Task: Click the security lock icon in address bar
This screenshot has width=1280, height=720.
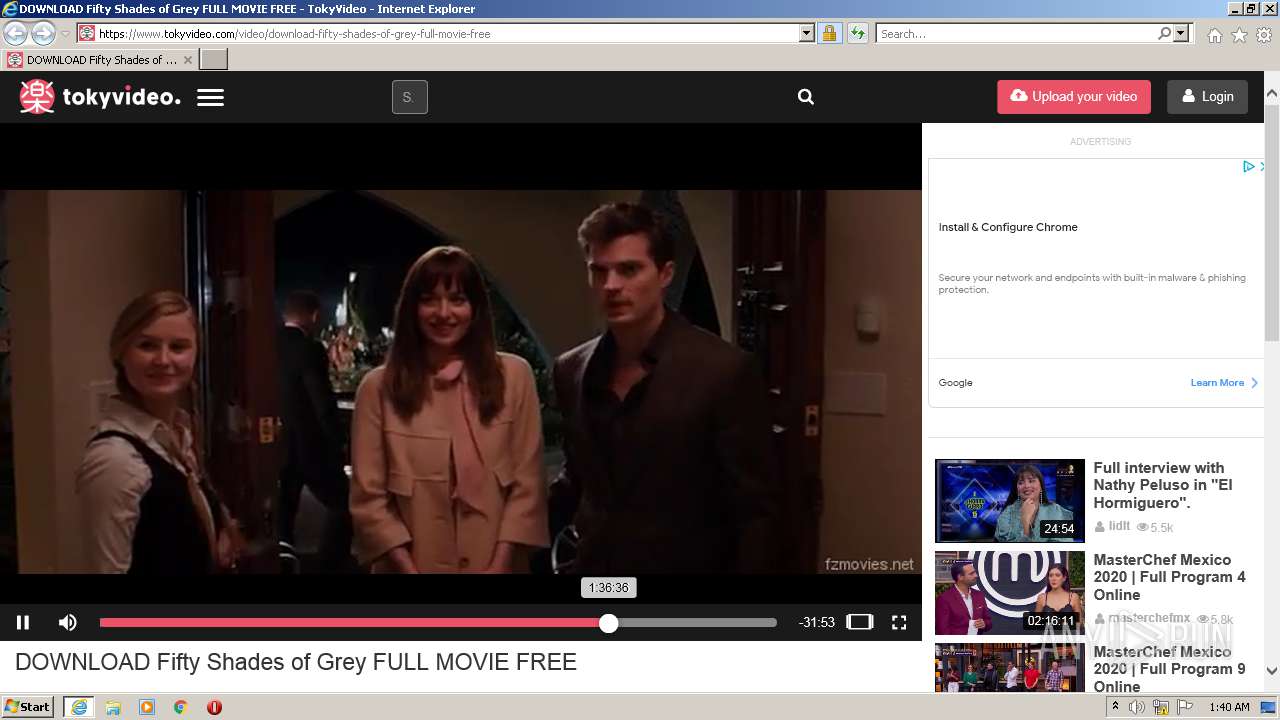Action: point(829,33)
